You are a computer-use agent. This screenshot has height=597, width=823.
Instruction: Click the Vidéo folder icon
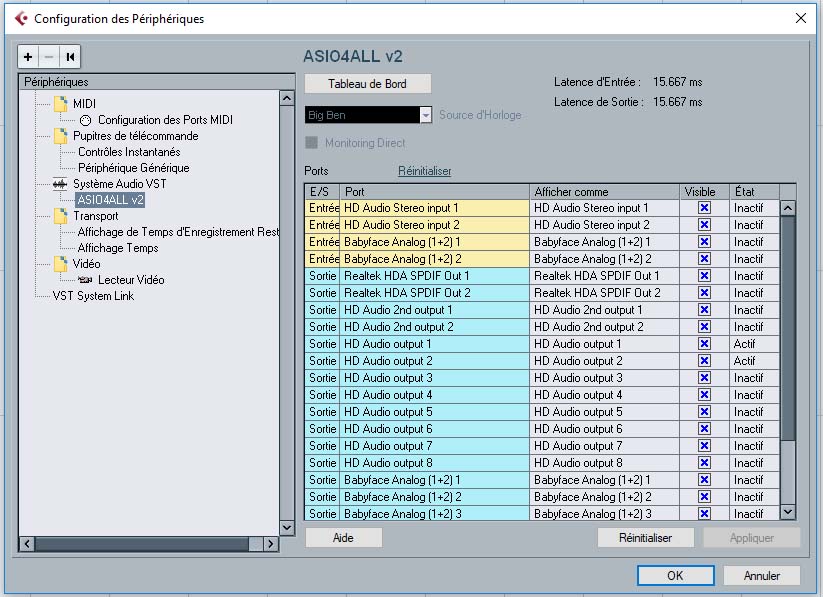(61, 264)
